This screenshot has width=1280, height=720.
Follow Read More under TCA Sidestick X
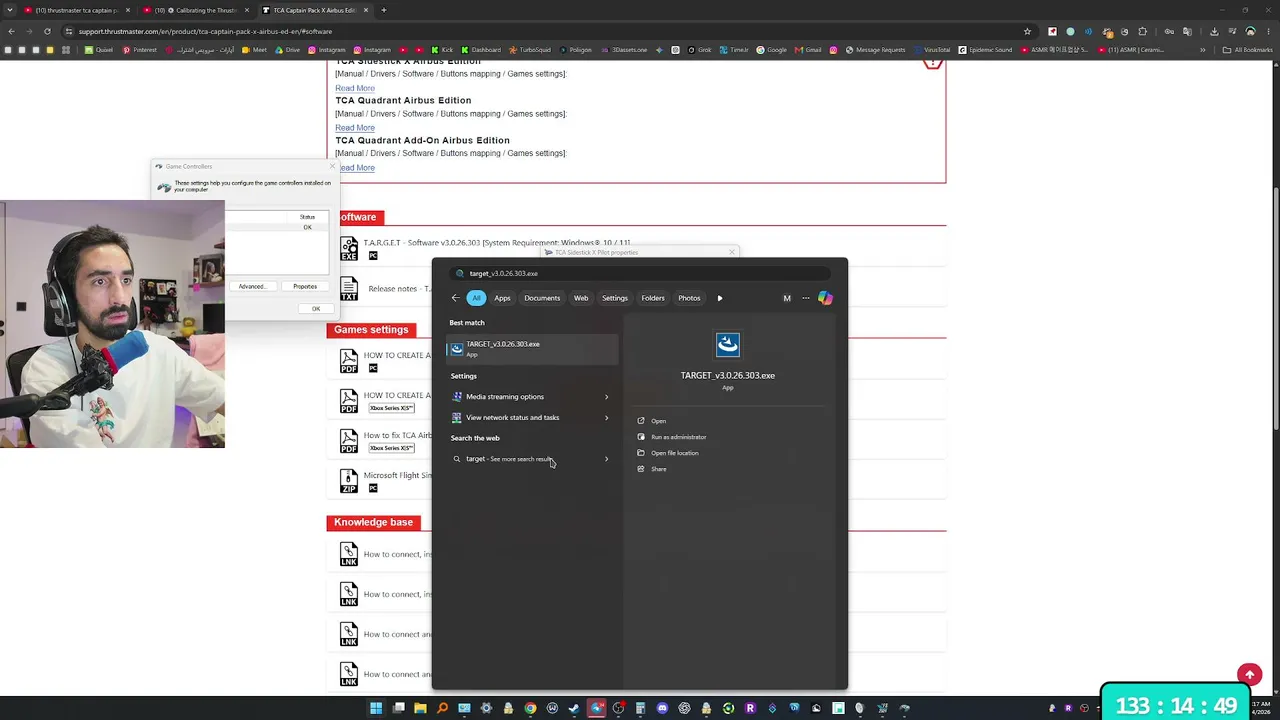pos(355,88)
